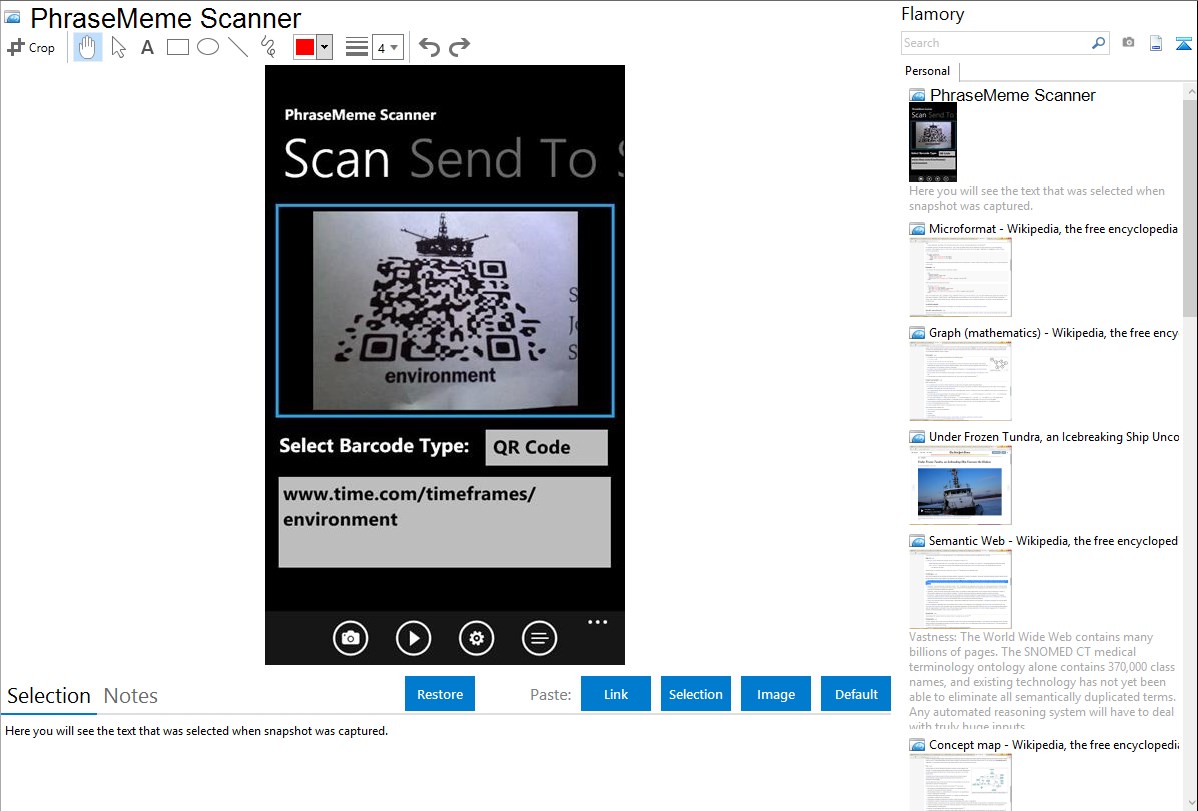
Task: Click the sidebar scrollbar down arrow
Action: [1190, 802]
